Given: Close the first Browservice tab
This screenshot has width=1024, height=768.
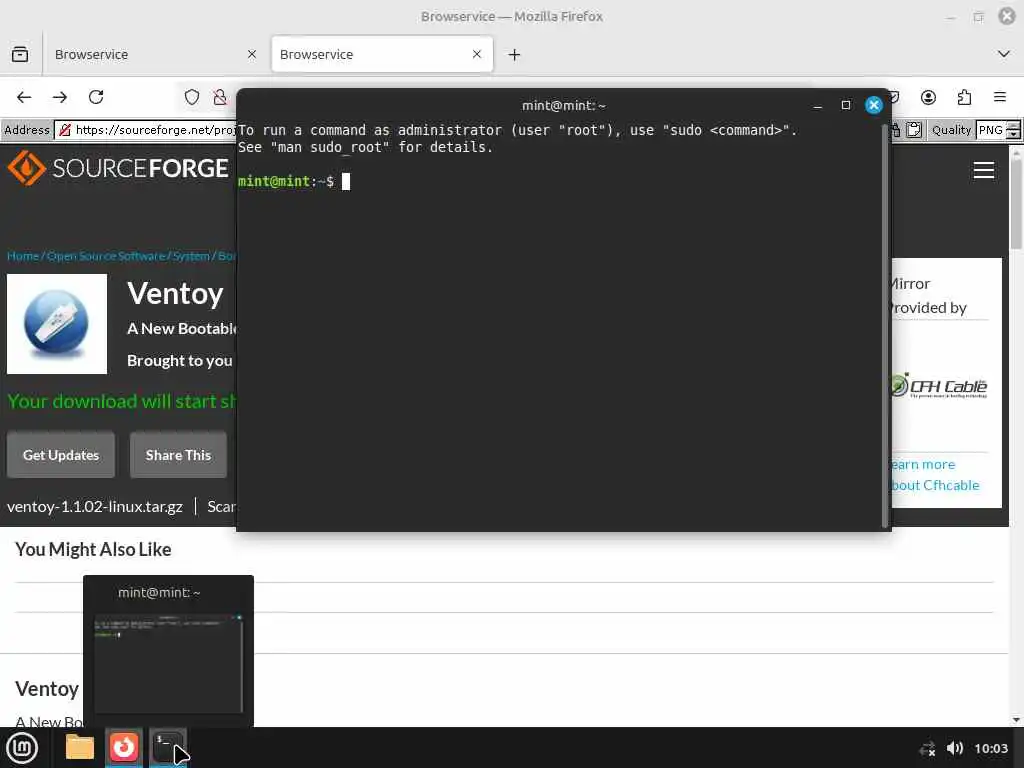Looking at the screenshot, I should point(251,54).
